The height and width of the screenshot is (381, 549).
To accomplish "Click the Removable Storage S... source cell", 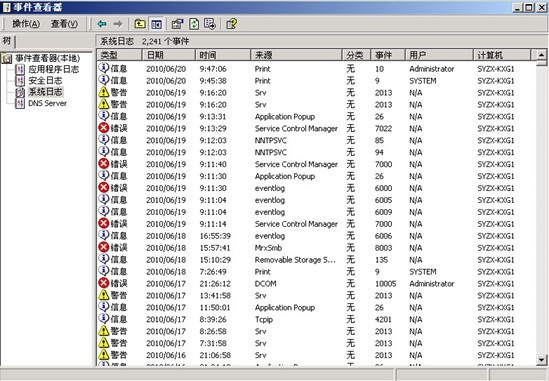I will pyautogui.click(x=295, y=260).
